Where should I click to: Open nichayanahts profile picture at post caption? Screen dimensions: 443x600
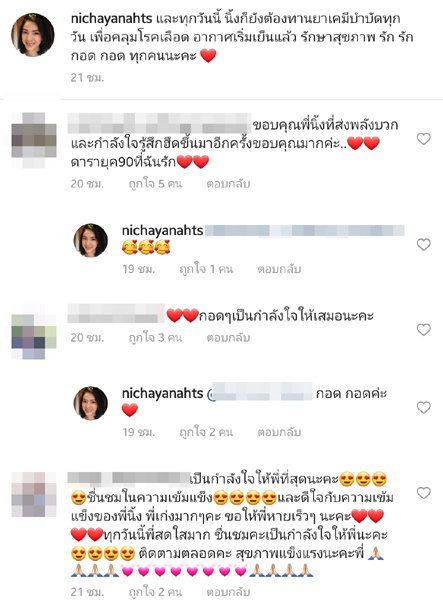tap(33, 35)
